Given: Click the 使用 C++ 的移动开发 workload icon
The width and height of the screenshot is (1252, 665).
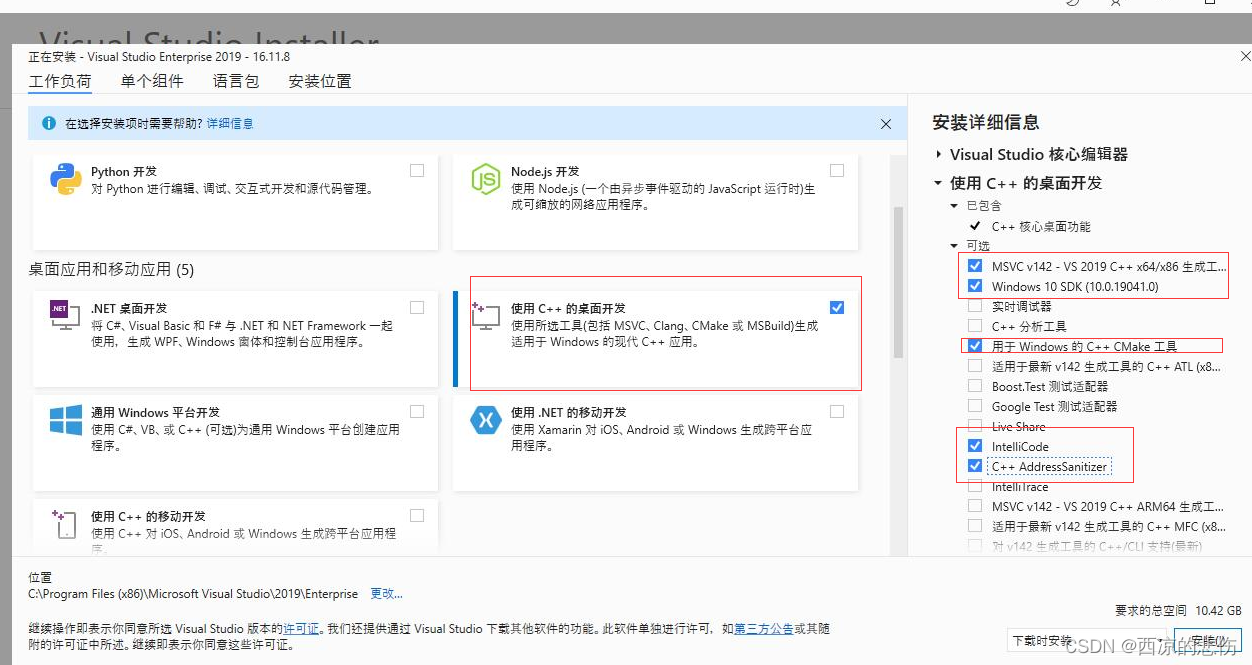Looking at the screenshot, I should [x=65, y=524].
